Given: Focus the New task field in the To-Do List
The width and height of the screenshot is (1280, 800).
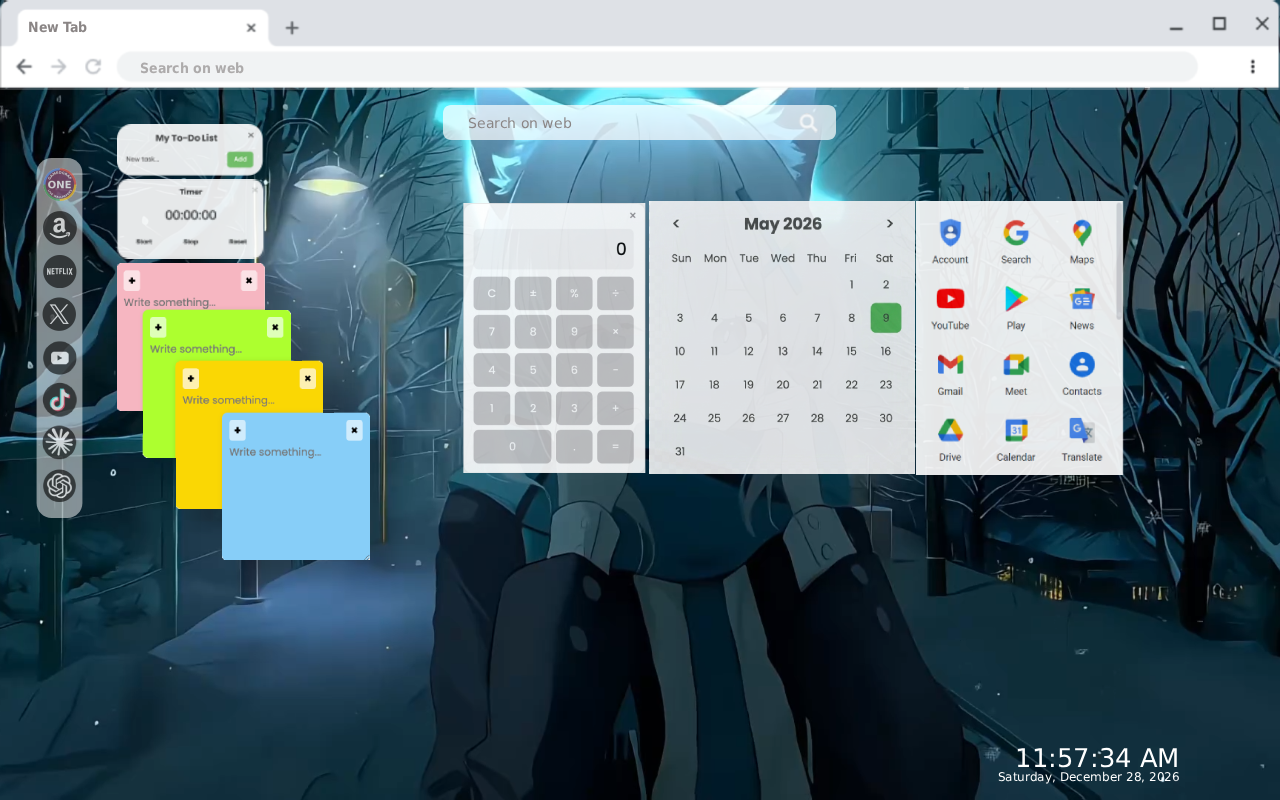Looking at the screenshot, I should [x=174, y=159].
